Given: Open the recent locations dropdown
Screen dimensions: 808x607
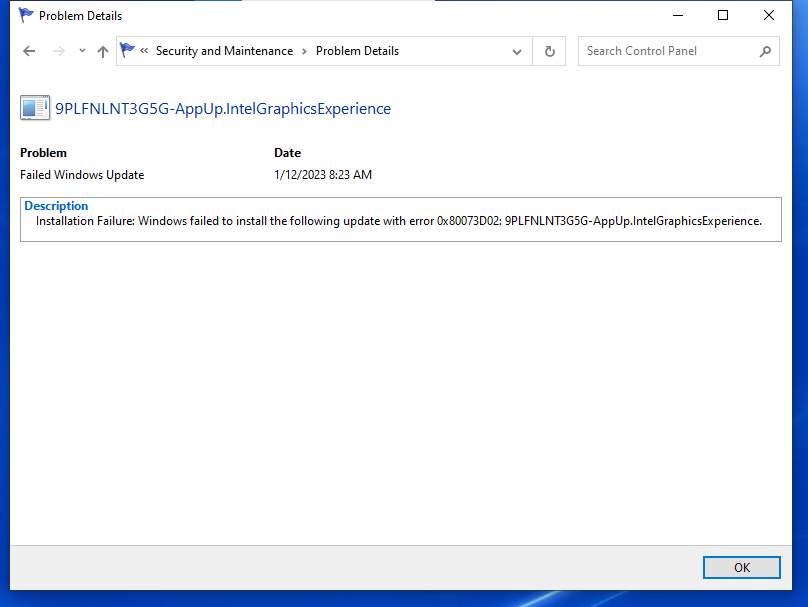Looking at the screenshot, I should pyautogui.click(x=82, y=51).
